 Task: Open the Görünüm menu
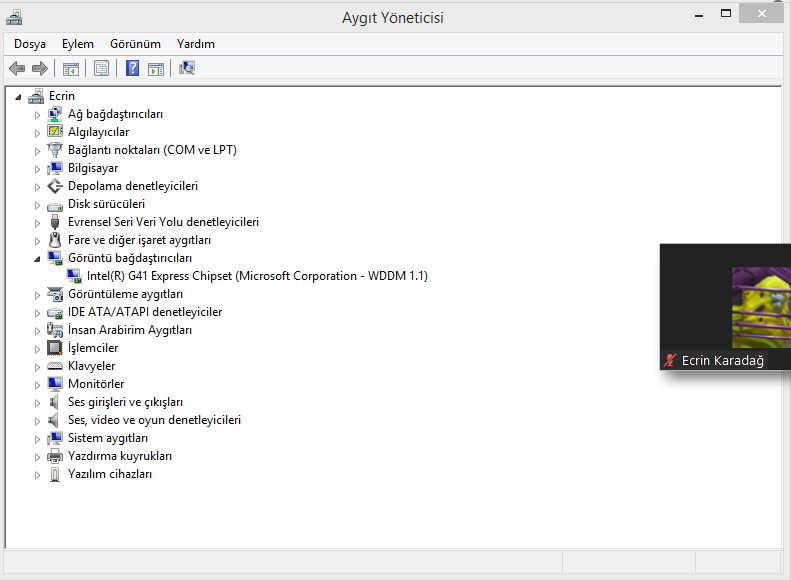(135, 44)
